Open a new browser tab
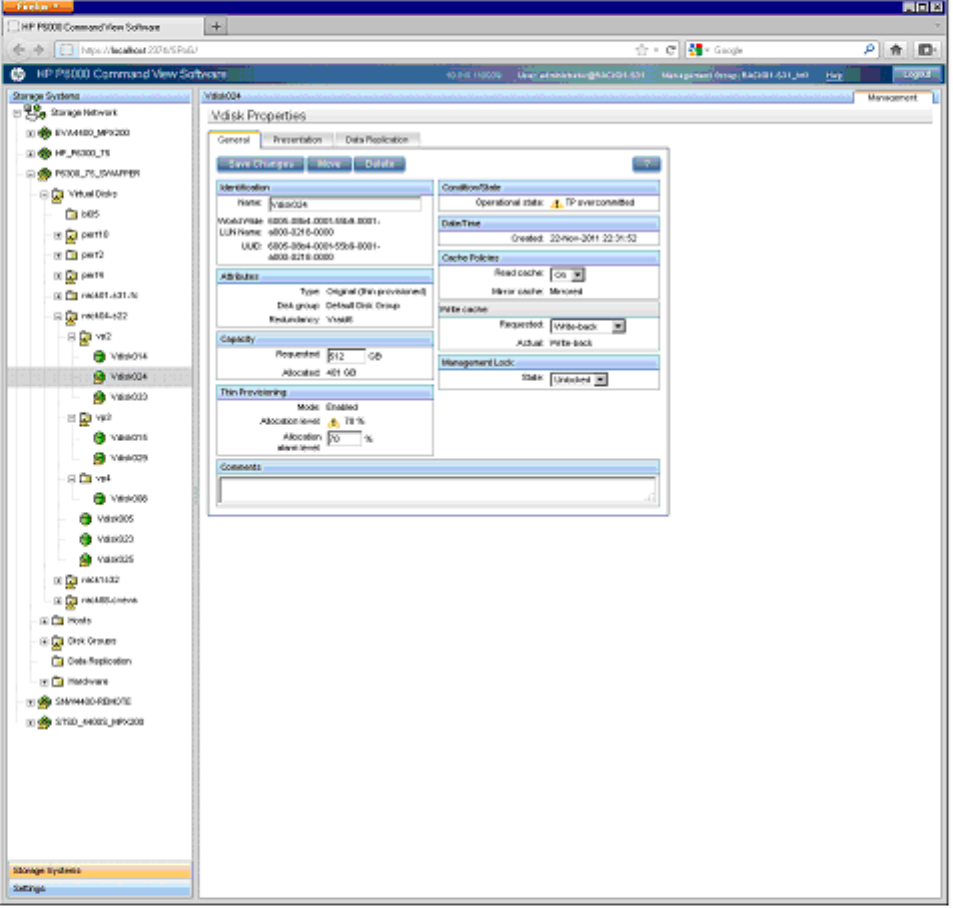Viewport: 953px width, 908px height. 216,26
